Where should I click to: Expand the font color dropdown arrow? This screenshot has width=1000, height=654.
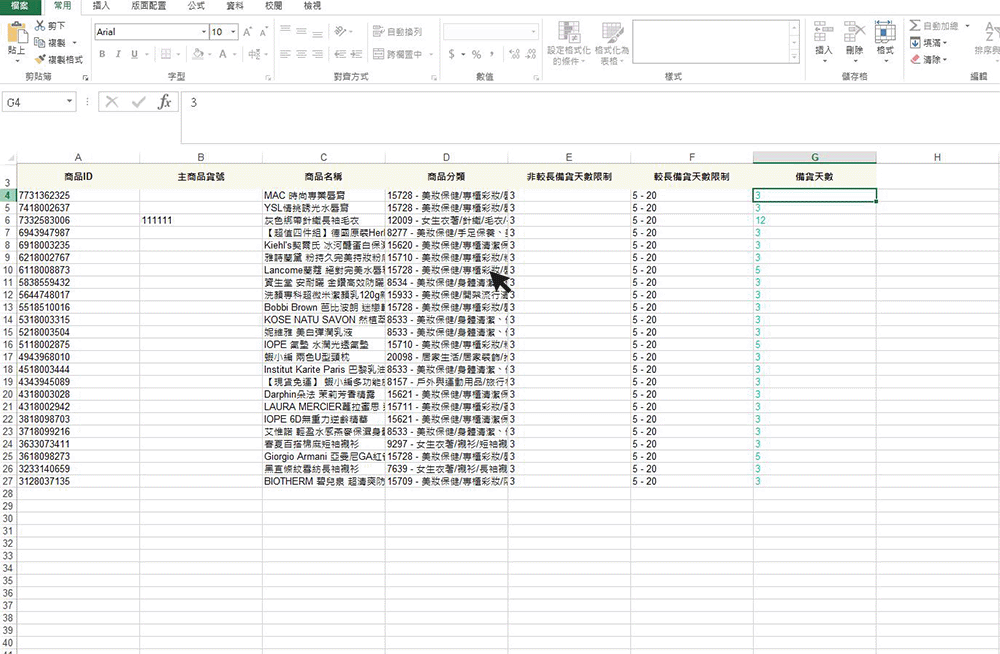click(234, 54)
